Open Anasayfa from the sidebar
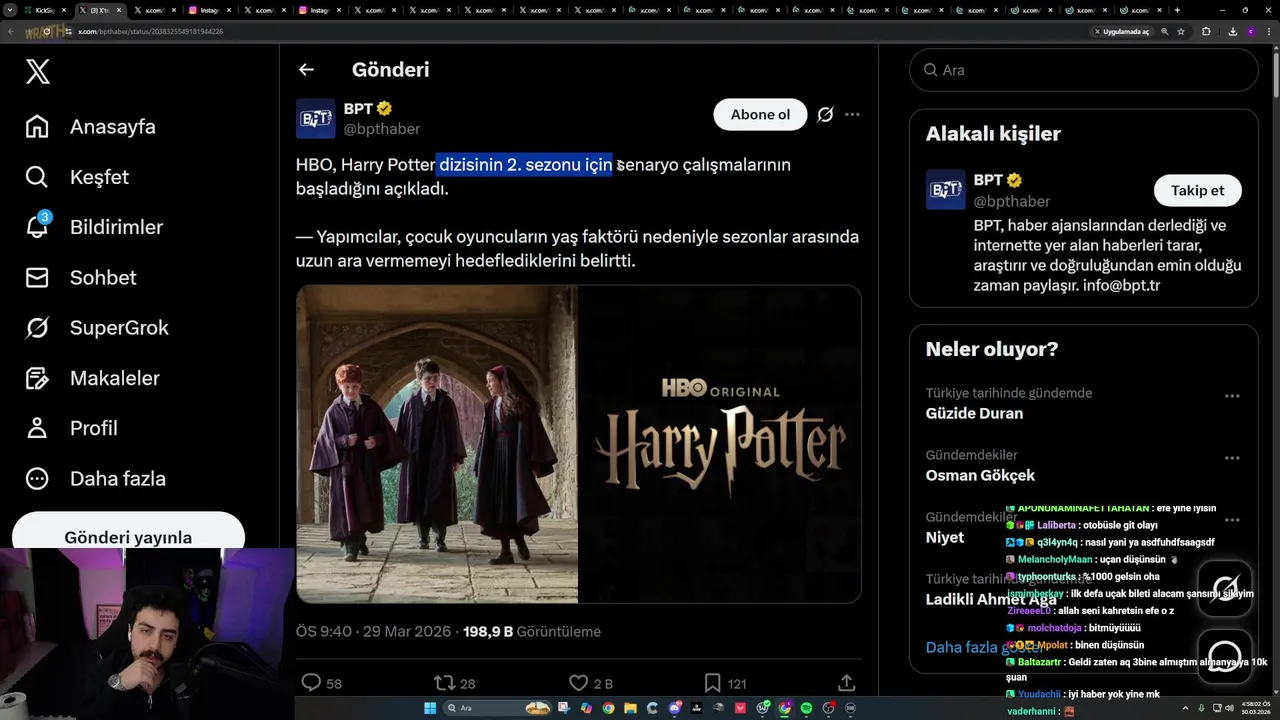1280x720 pixels. tap(91, 127)
